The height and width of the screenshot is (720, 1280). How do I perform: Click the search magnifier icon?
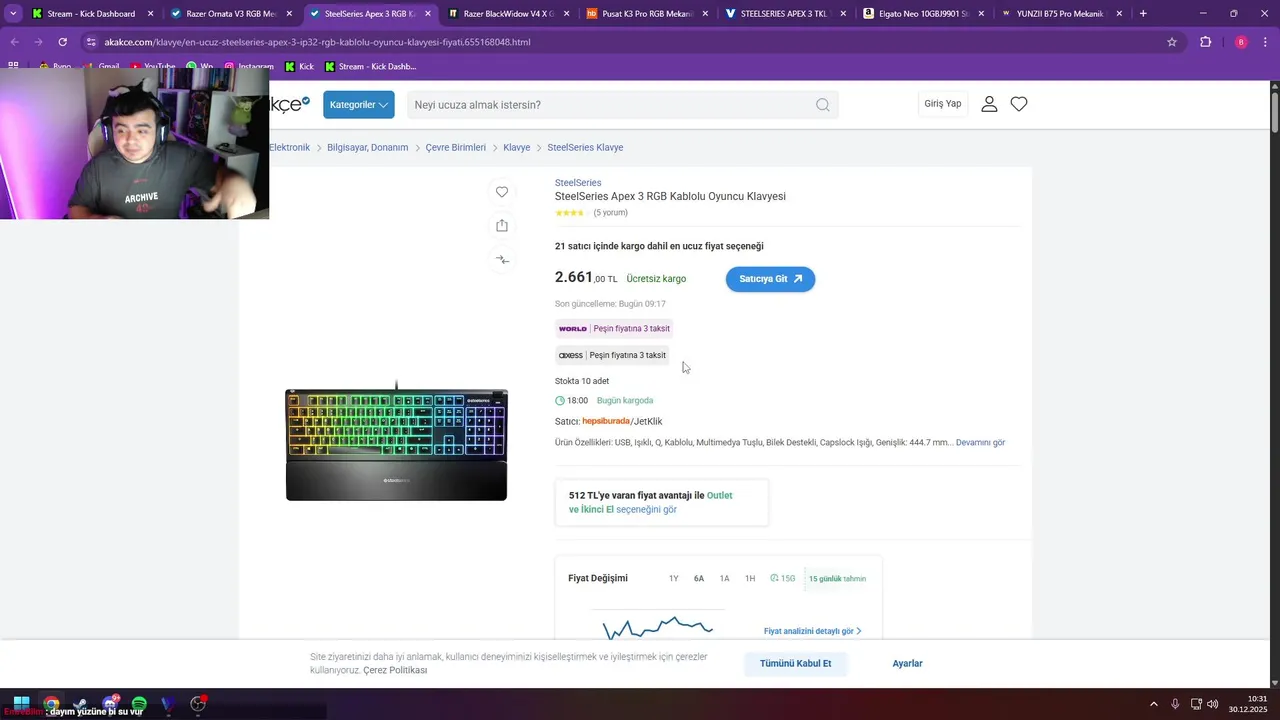(823, 105)
